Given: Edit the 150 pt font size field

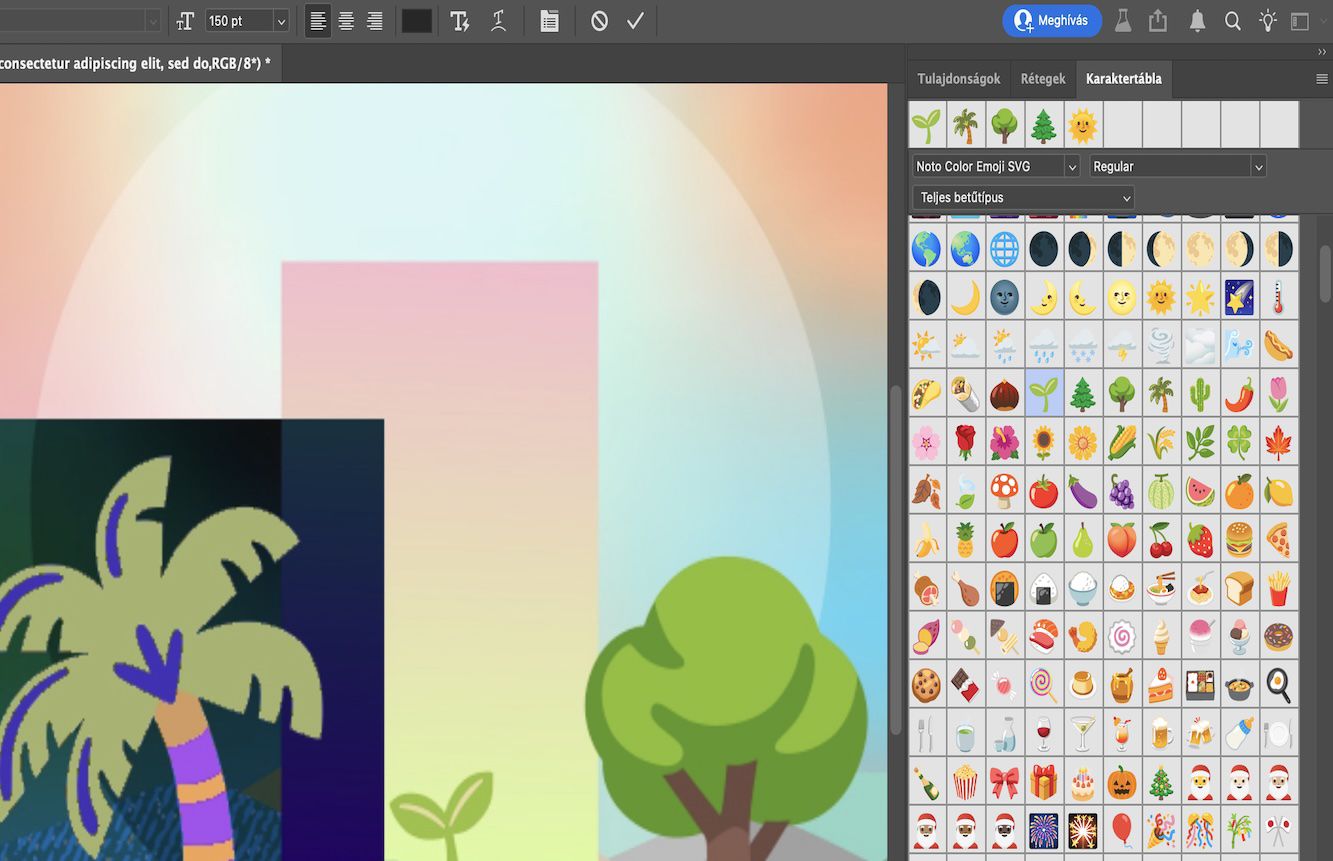Looking at the screenshot, I should 238,21.
